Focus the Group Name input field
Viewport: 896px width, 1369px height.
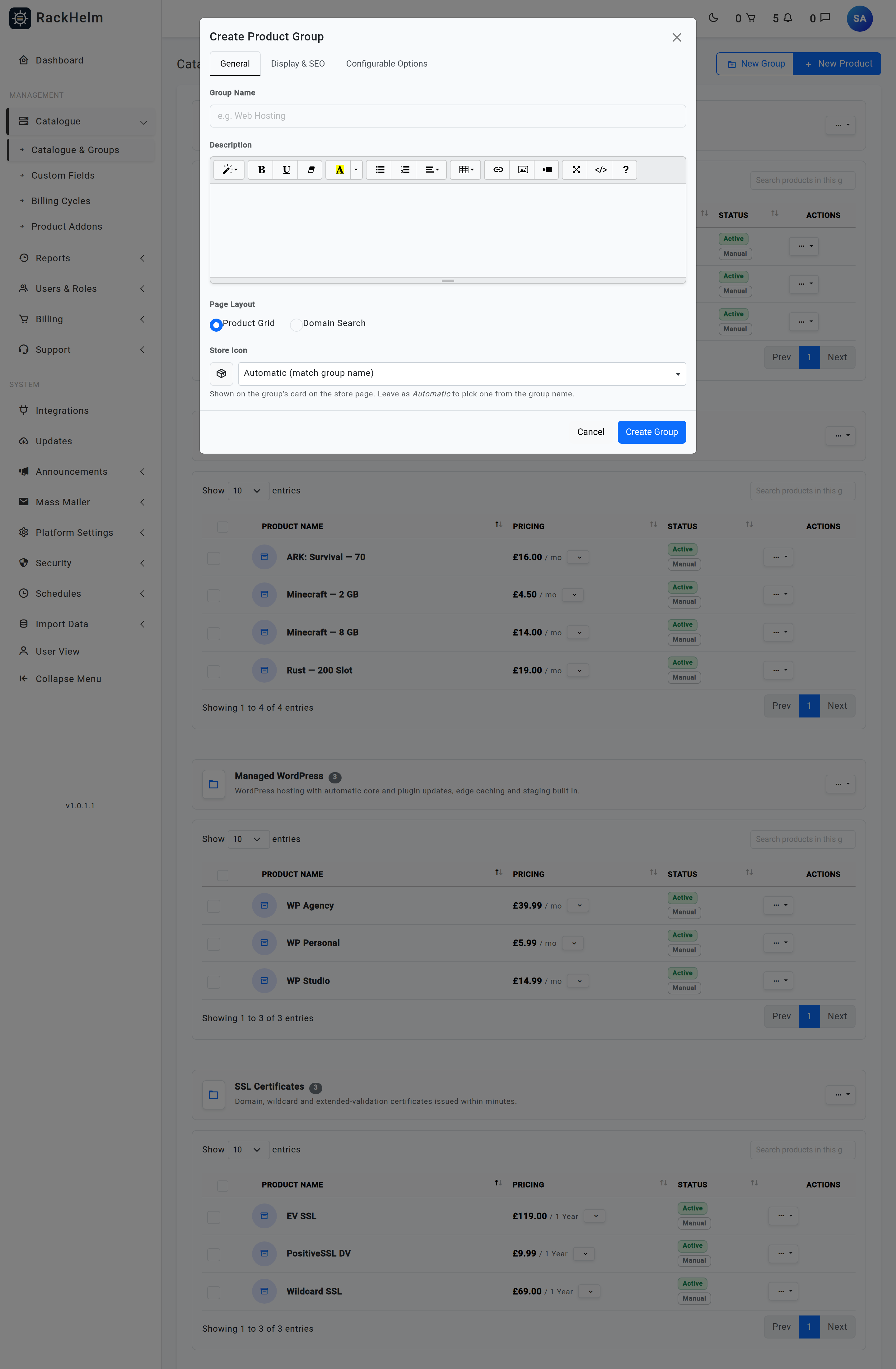(x=448, y=116)
